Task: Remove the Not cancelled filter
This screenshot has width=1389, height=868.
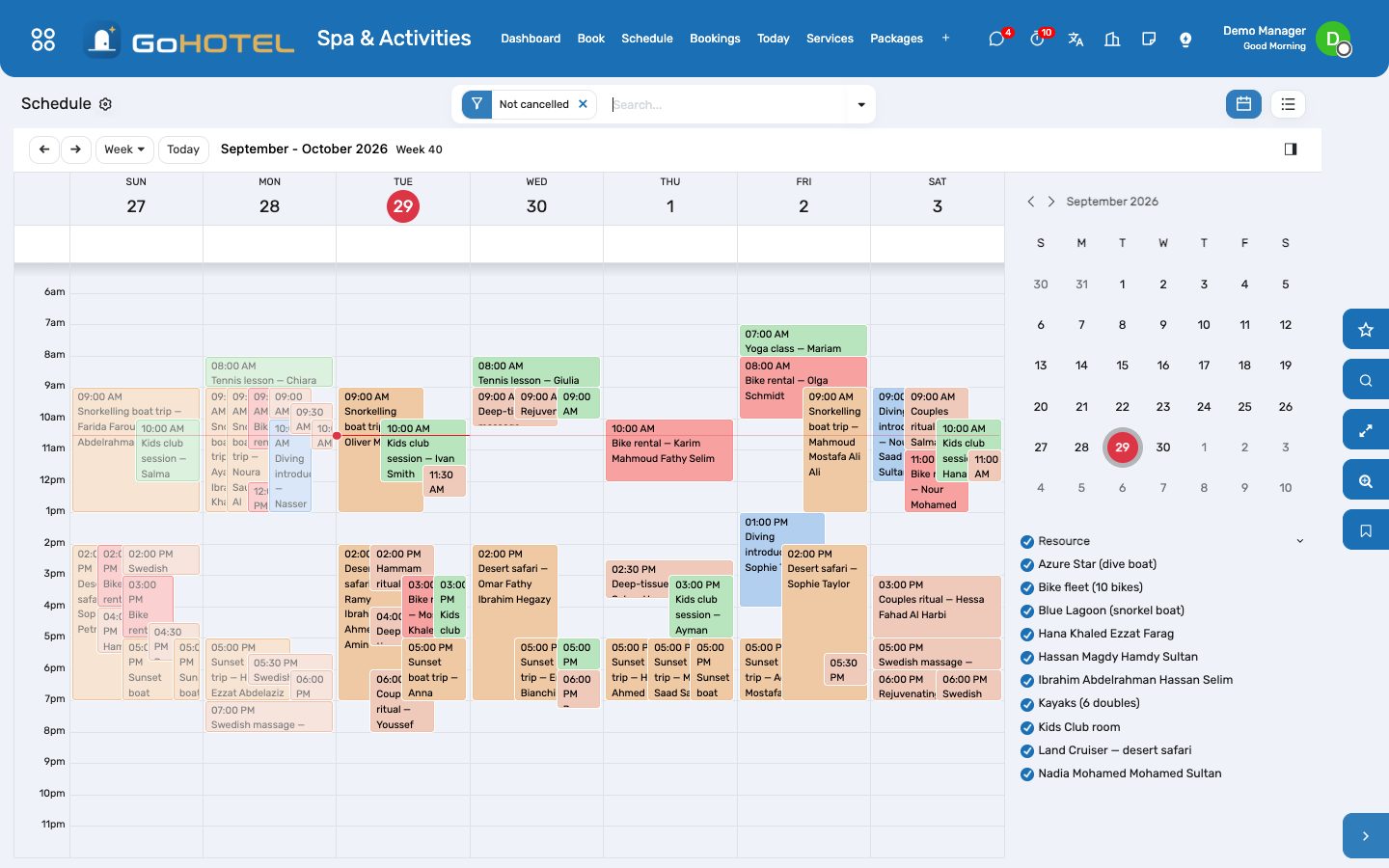Action: tap(583, 104)
